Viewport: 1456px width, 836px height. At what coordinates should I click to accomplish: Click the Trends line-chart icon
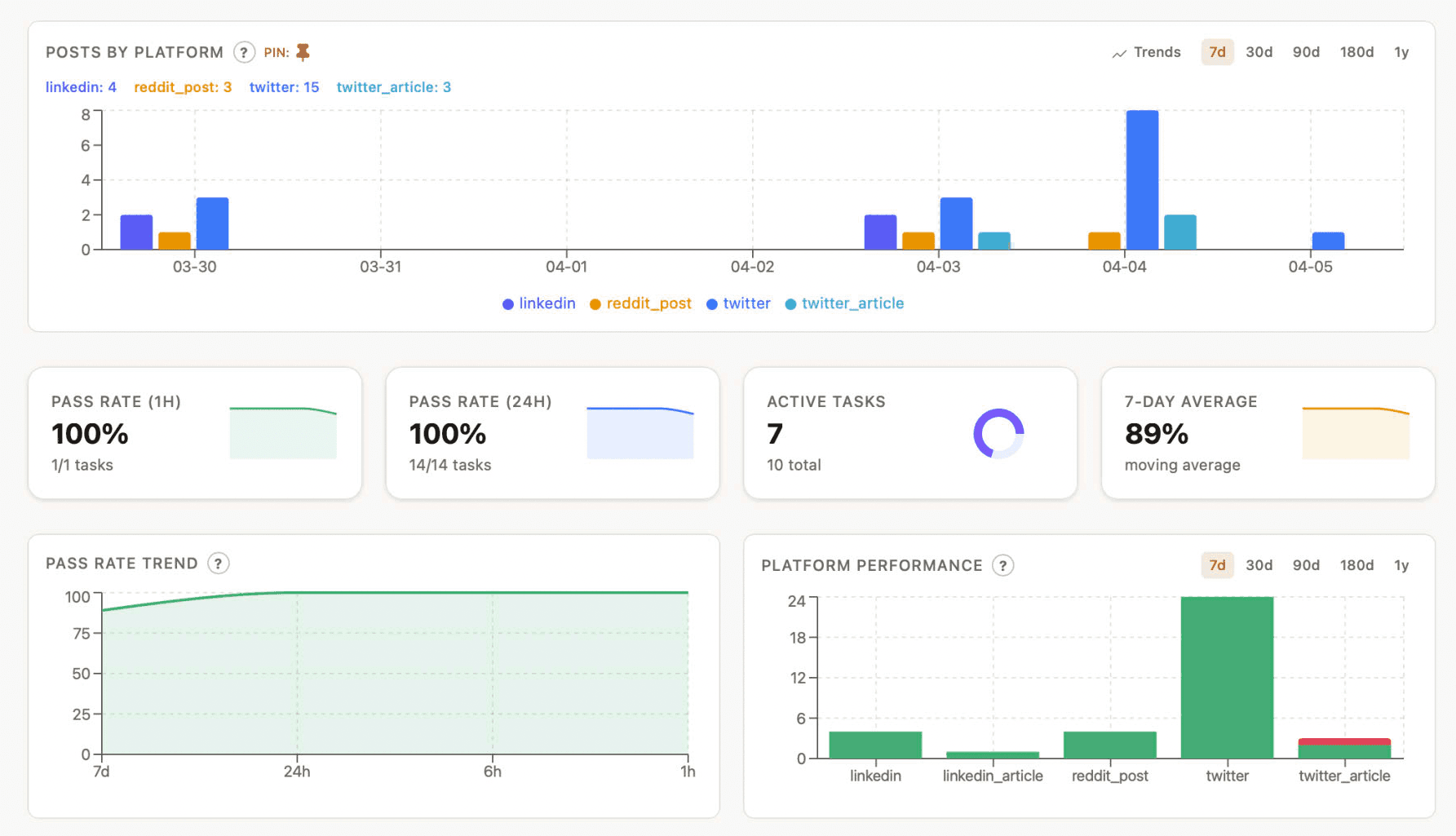click(x=1118, y=51)
